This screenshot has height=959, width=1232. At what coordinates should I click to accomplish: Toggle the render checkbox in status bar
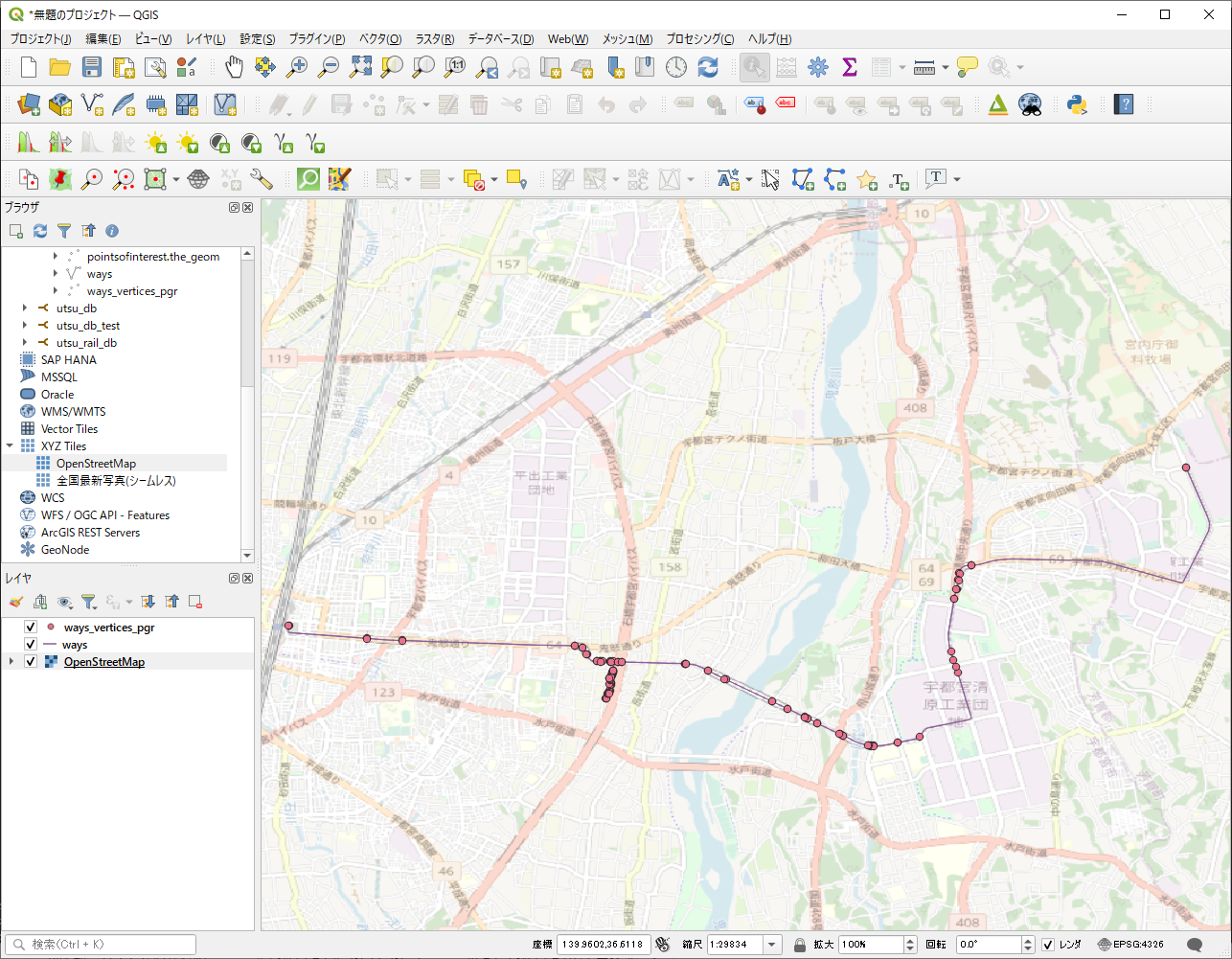1048,945
